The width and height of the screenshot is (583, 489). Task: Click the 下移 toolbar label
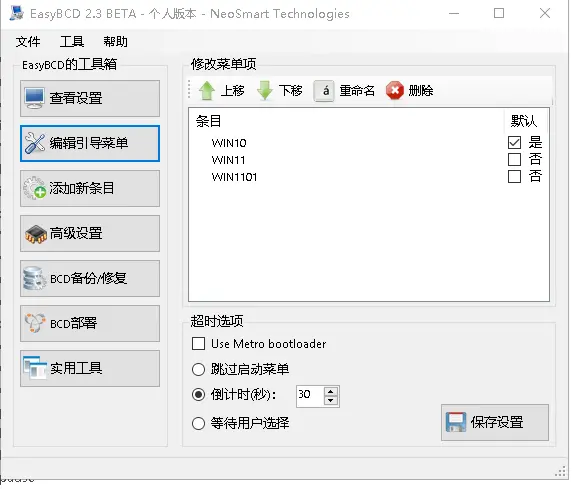[x=291, y=90]
